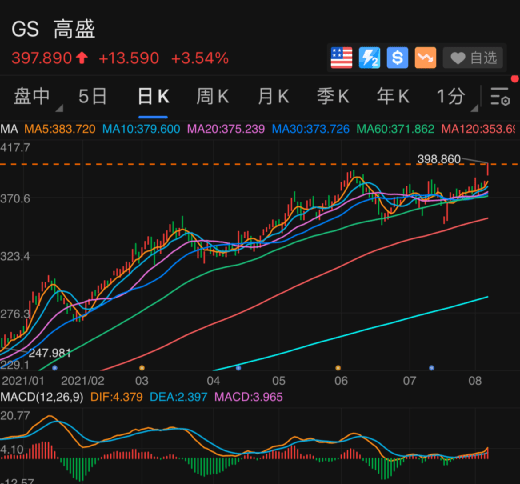The image size is (520, 484).
Task: Click the MA60:371.862 value
Action: click(395, 129)
